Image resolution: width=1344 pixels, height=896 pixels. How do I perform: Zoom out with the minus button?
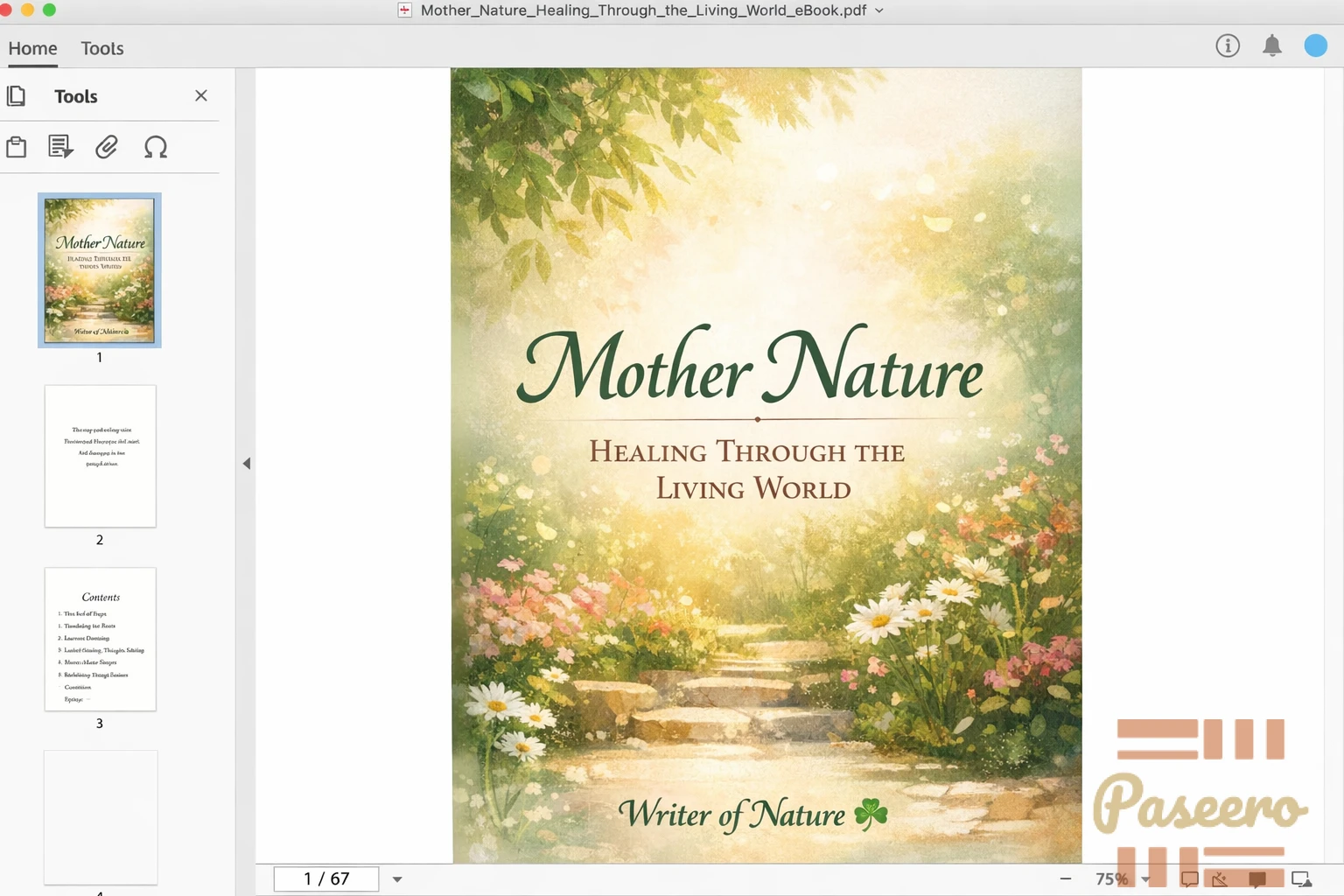(x=1066, y=878)
